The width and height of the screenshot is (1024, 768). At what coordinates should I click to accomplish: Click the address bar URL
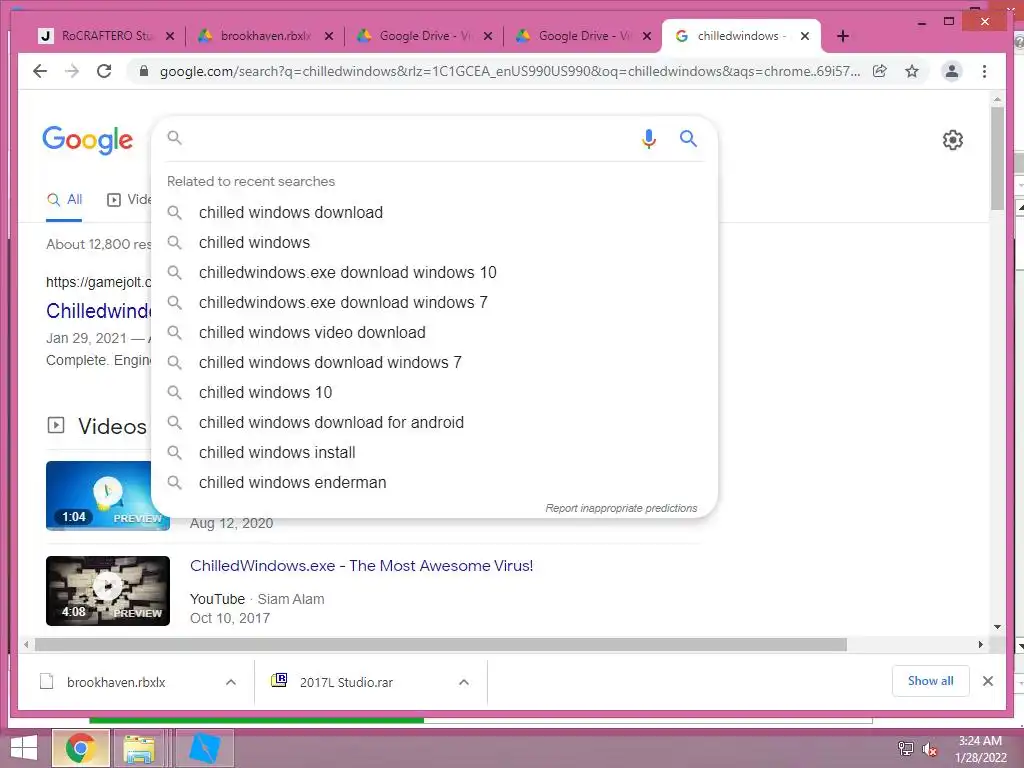[509, 71]
